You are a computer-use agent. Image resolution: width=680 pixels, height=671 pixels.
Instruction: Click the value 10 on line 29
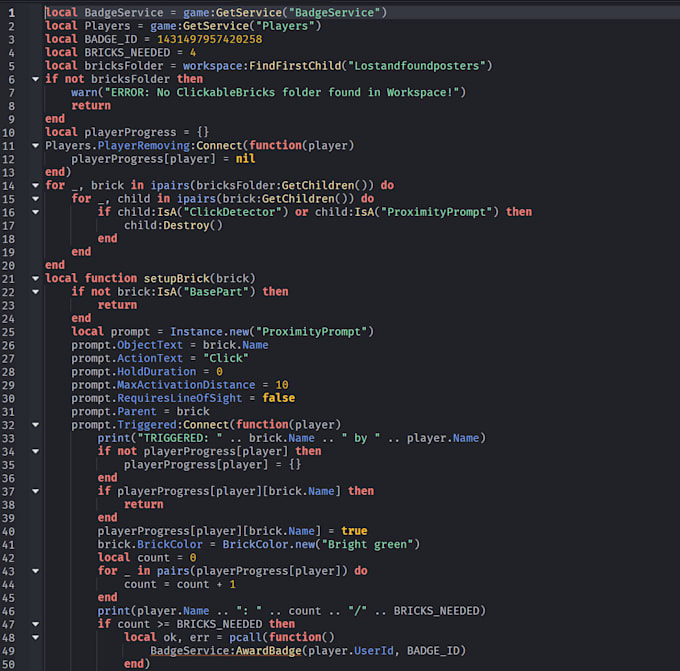point(282,385)
